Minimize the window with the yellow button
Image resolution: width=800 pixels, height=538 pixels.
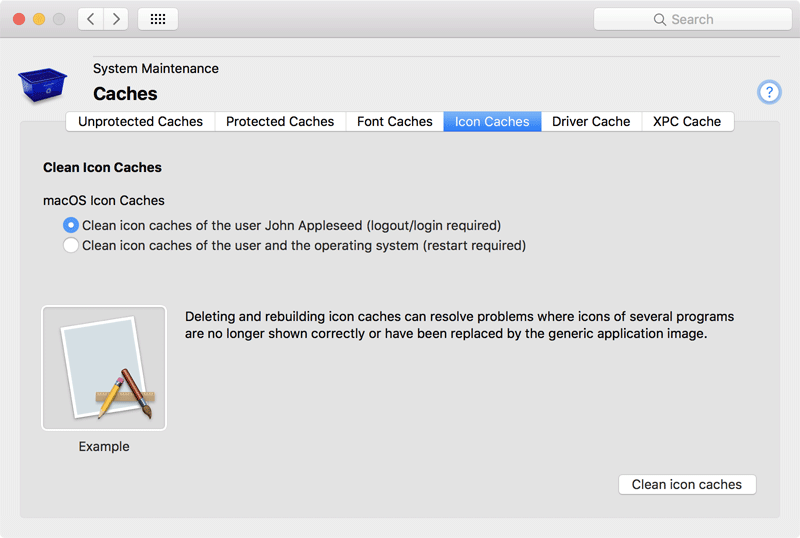(39, 19)
